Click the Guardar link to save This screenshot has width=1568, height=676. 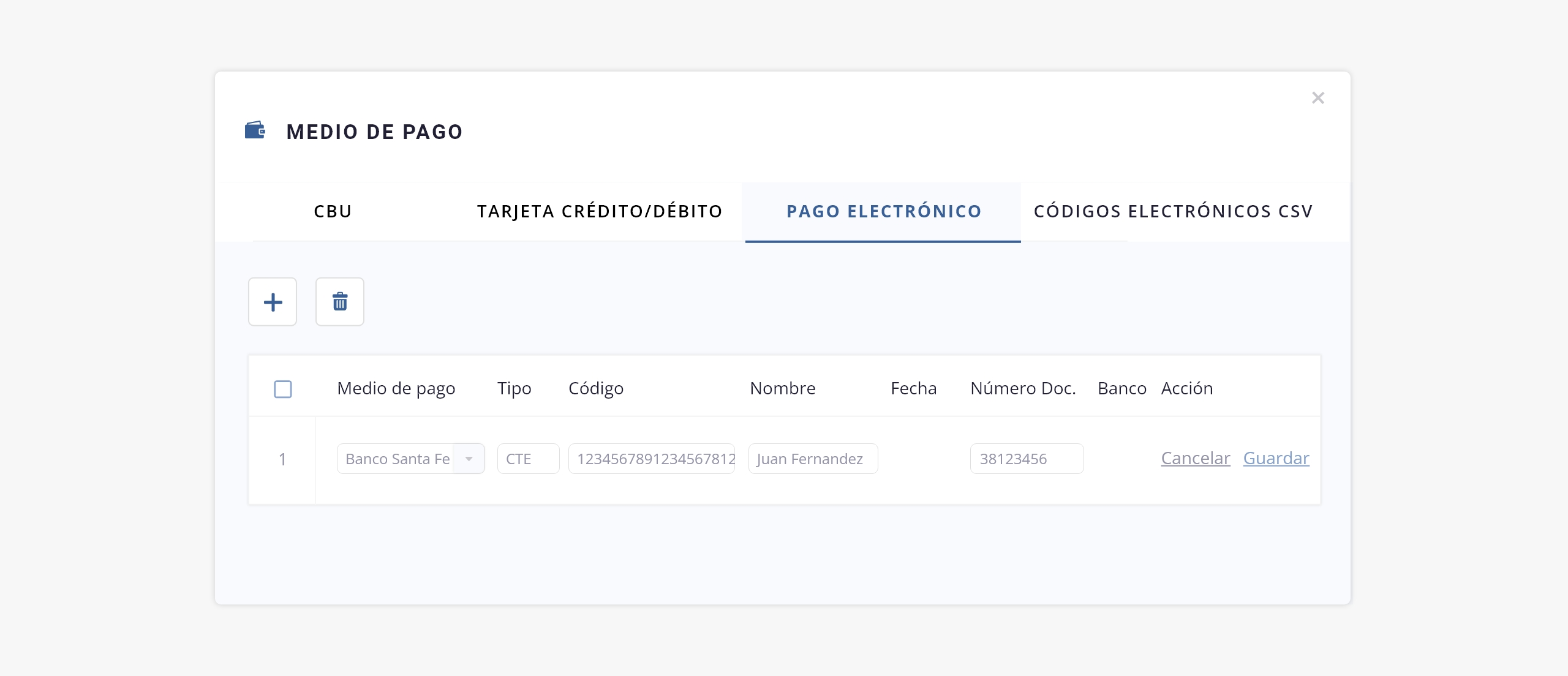[1276, 458]
